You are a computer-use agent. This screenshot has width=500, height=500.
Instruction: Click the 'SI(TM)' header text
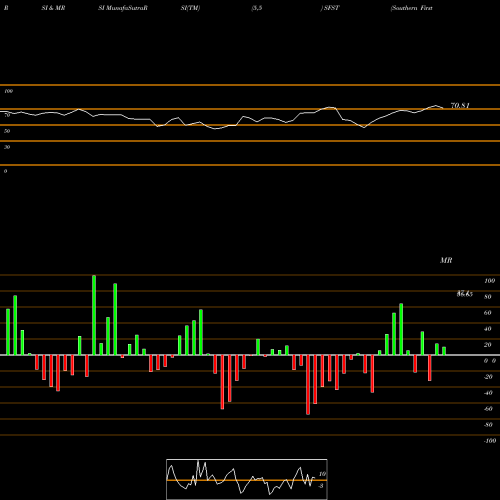tap(190, 8)
